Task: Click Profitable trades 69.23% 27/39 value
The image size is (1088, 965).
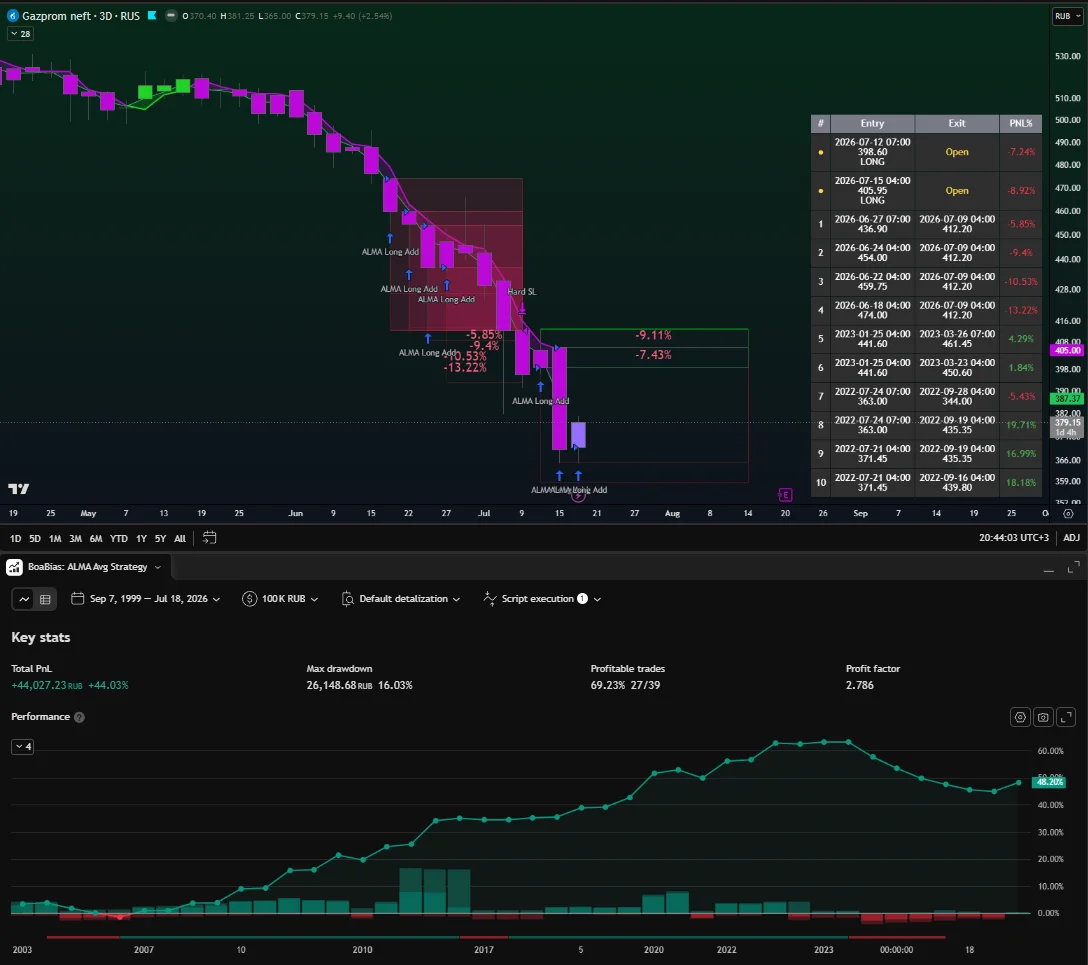Action: coord(625,685)
